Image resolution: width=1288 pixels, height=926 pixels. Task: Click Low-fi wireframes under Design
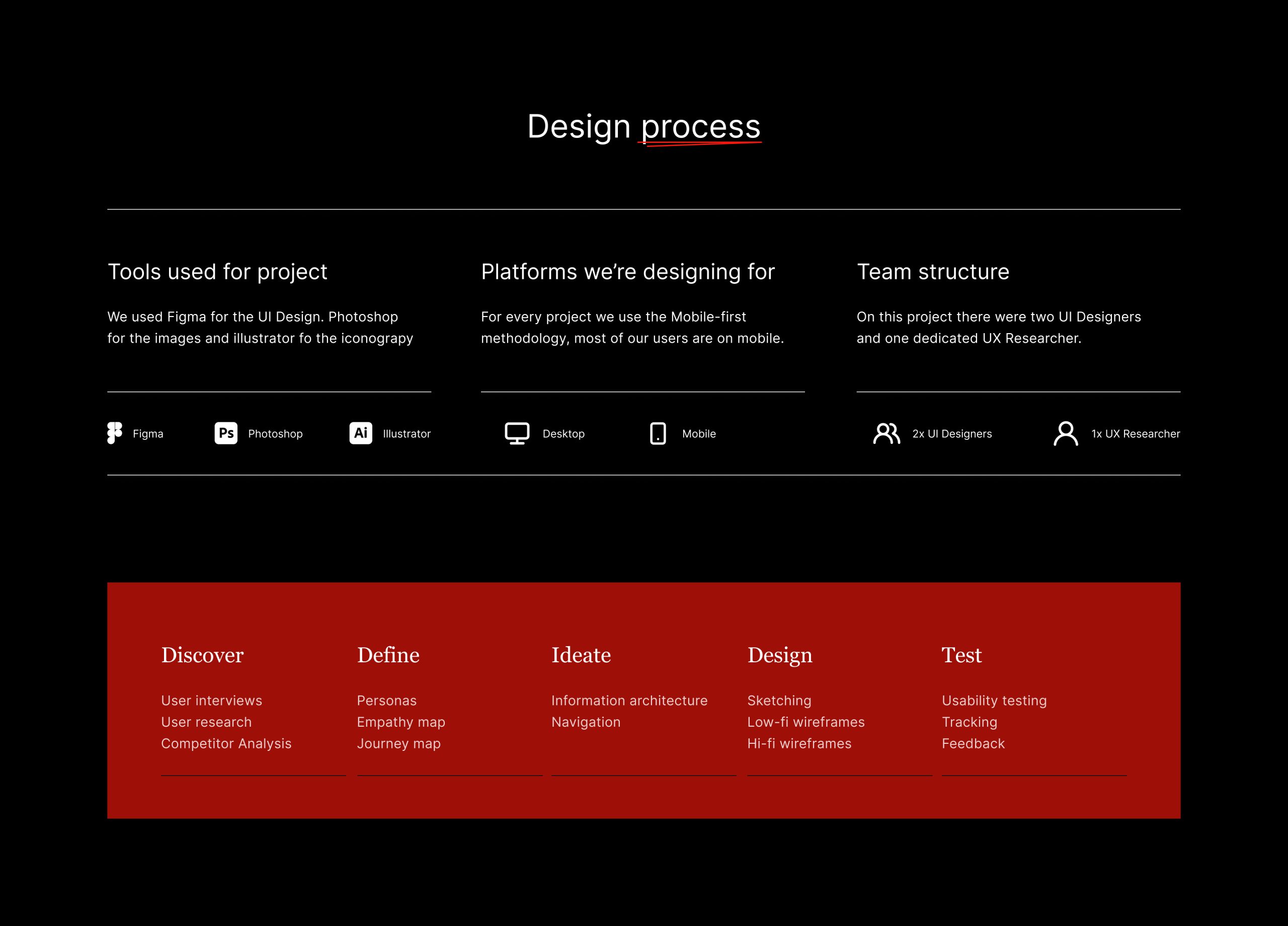click(x=806, y=722)
